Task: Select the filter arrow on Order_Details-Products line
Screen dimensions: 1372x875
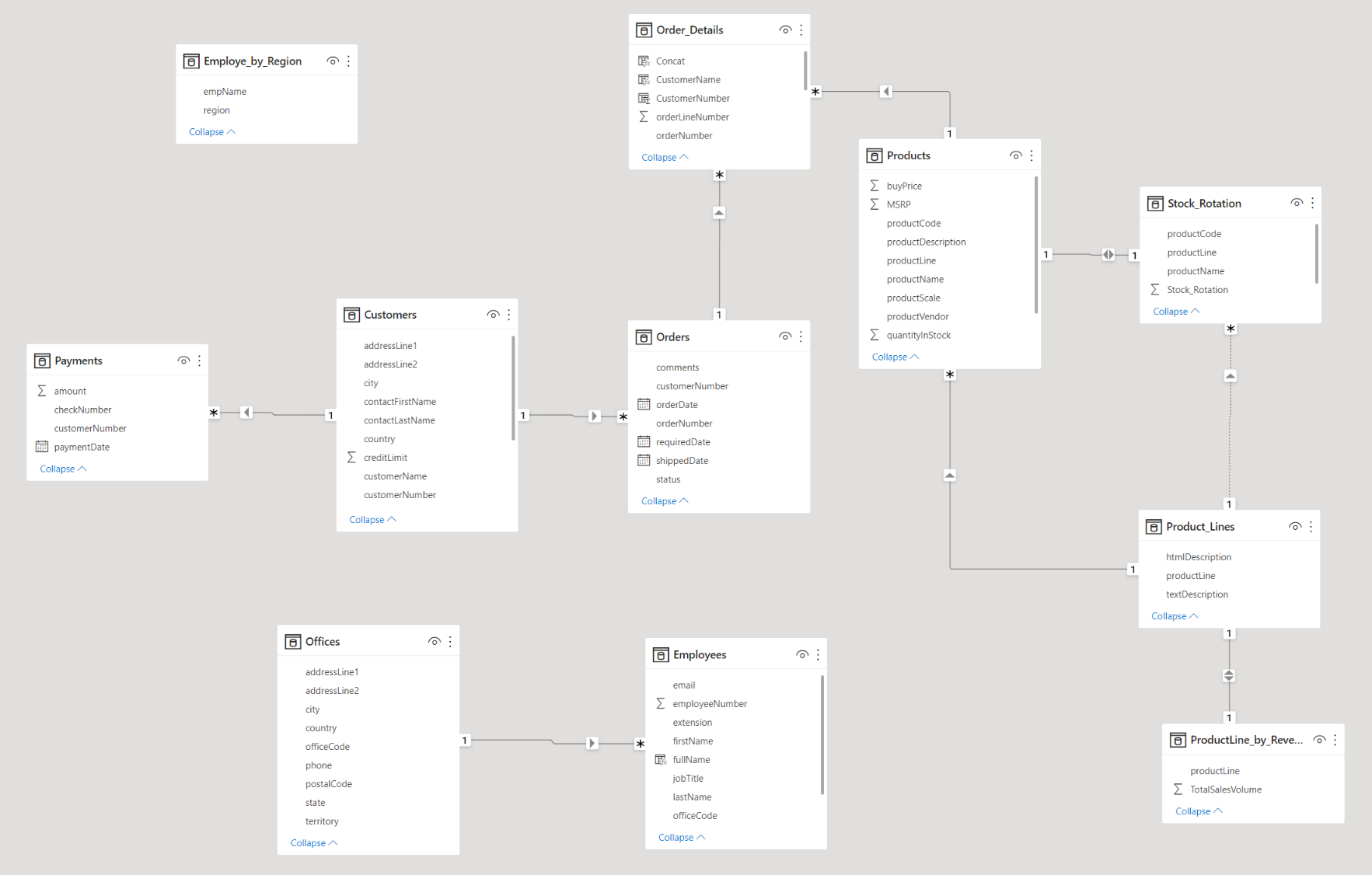Action: tap(886, 92)
